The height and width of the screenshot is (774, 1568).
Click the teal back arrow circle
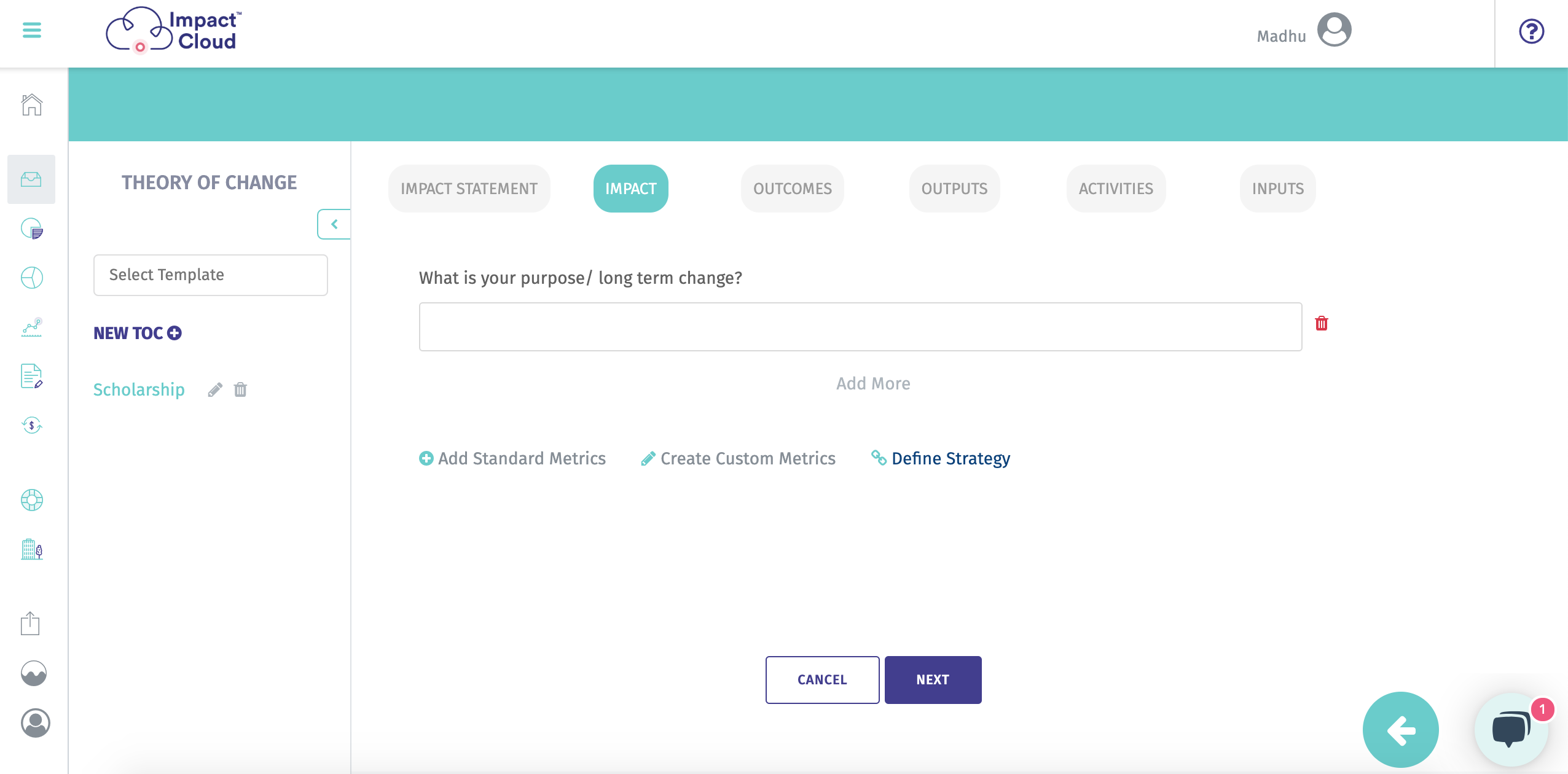pos(1401,730)
